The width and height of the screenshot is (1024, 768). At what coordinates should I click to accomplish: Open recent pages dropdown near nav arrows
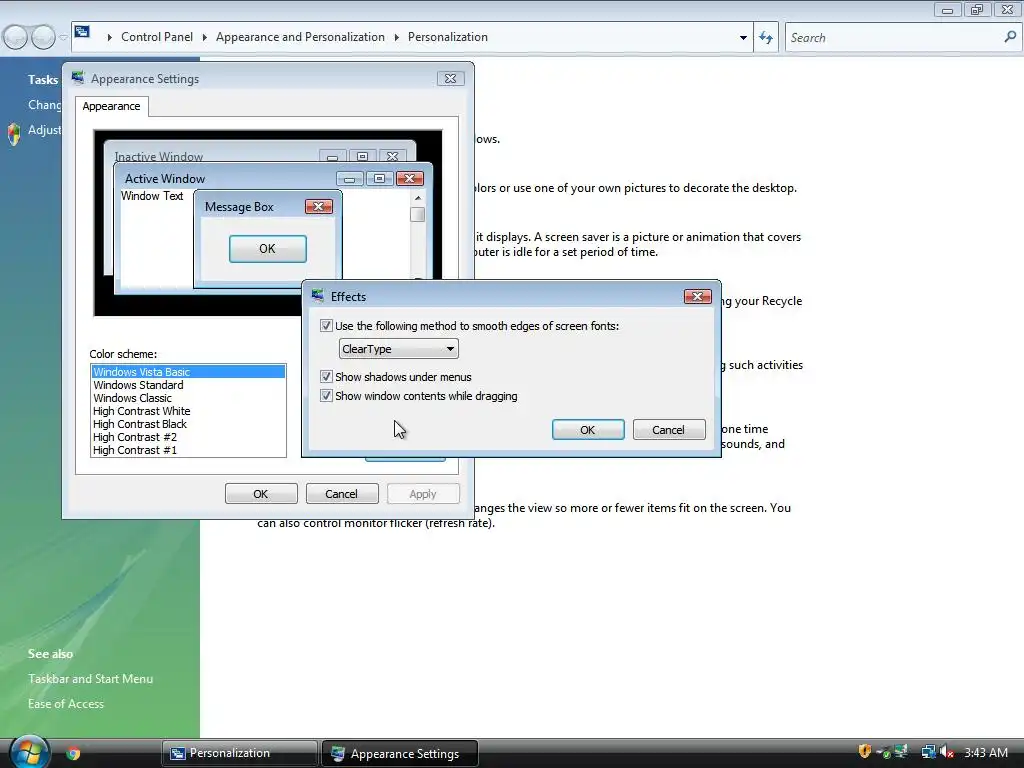(63, 38)
